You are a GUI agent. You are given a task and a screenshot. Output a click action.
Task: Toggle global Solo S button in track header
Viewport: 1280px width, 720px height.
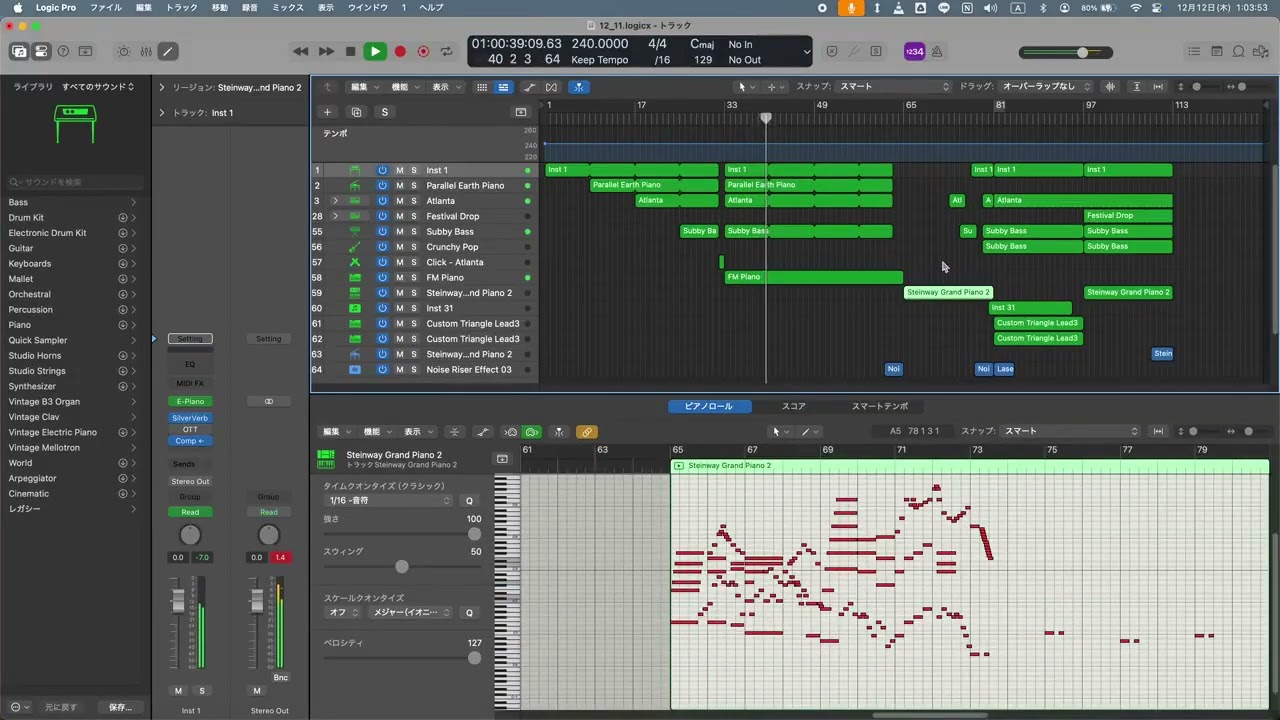pos(384,112)
